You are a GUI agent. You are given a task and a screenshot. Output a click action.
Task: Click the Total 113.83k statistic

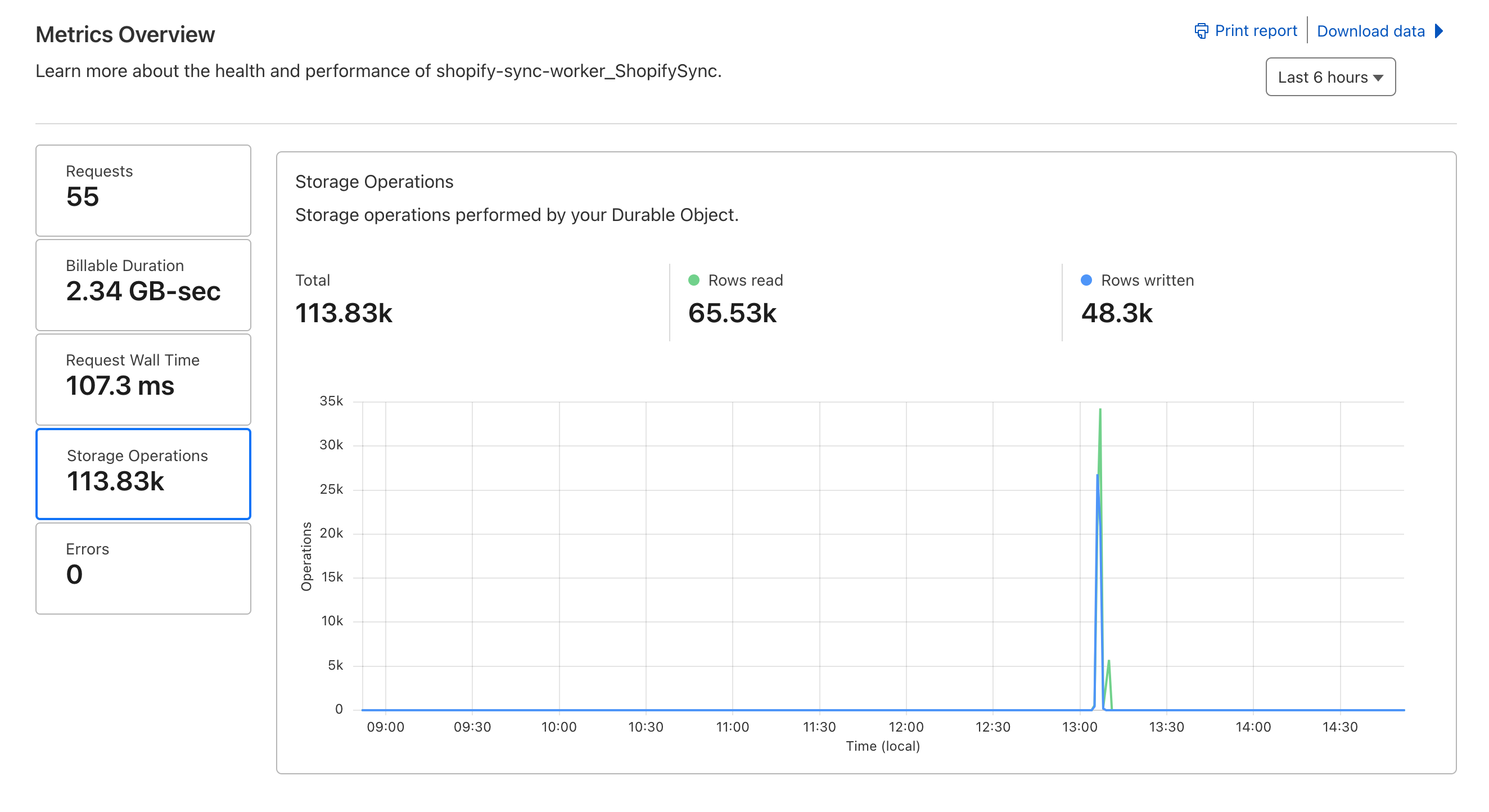pyautogui.click(x=345, y=313)
